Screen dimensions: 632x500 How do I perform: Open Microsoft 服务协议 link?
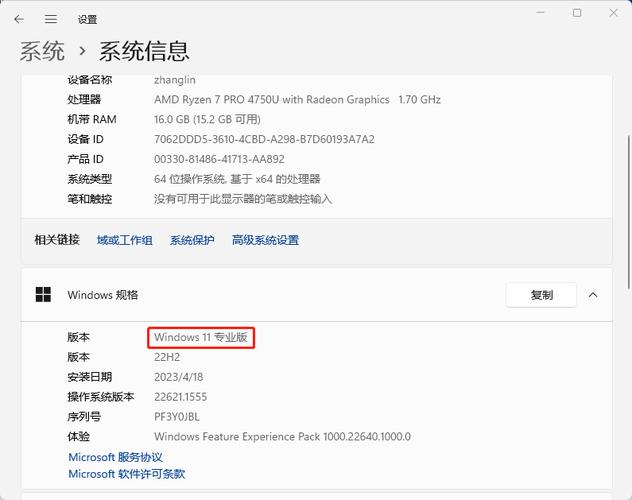click(115, 457)
